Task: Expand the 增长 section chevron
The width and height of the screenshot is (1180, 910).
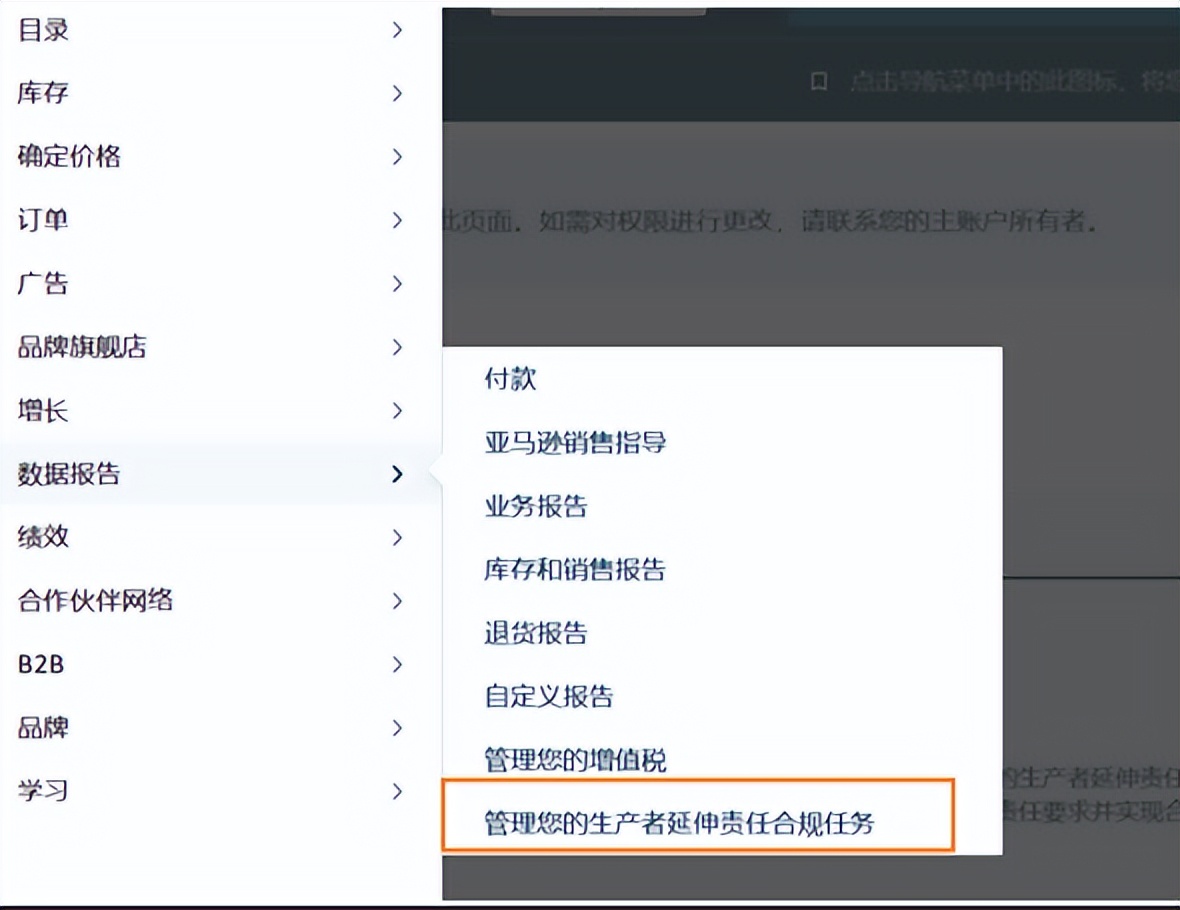Action: coord(398,411)
